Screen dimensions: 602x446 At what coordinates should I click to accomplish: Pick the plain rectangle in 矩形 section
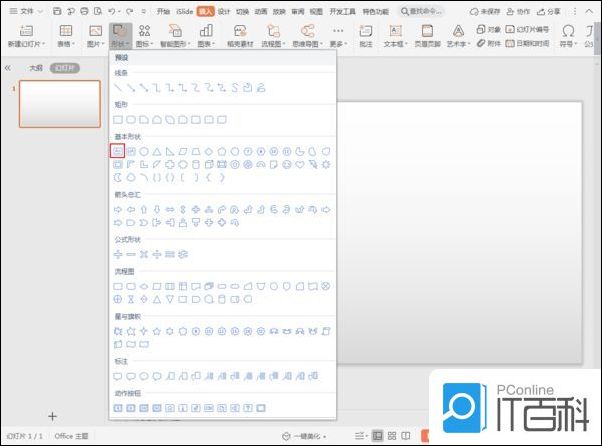click(118, 120)
